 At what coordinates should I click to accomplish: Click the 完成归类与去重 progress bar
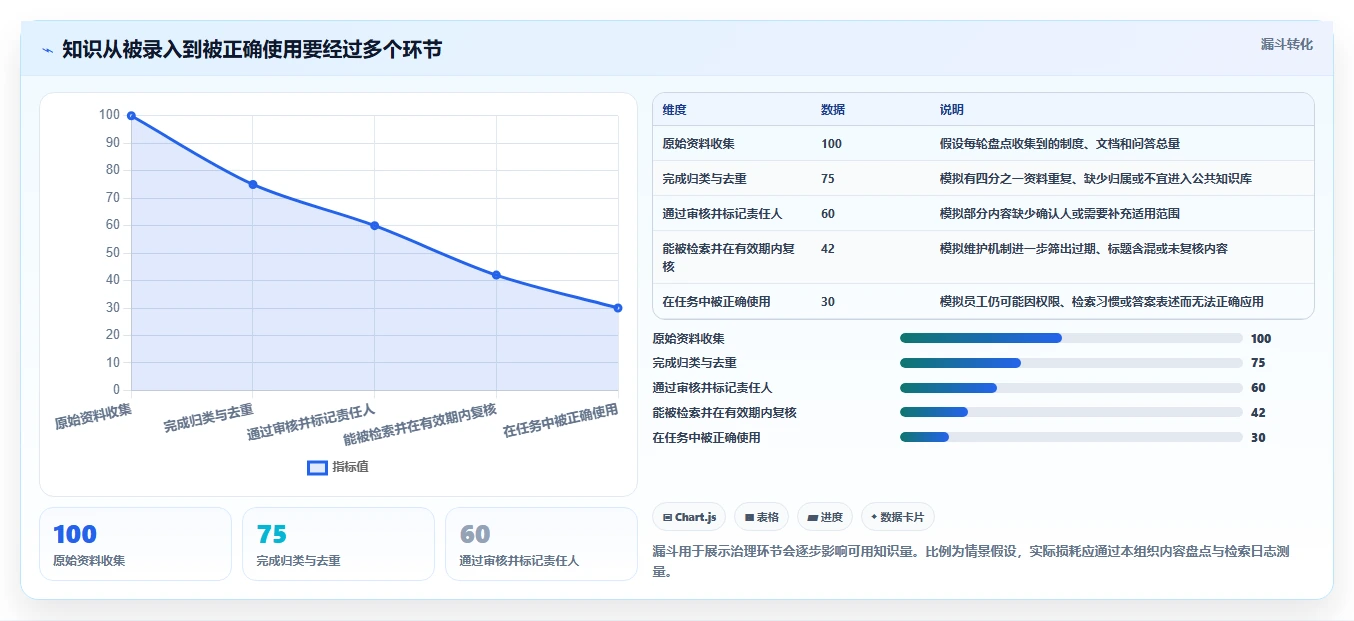pos(1071,363)
